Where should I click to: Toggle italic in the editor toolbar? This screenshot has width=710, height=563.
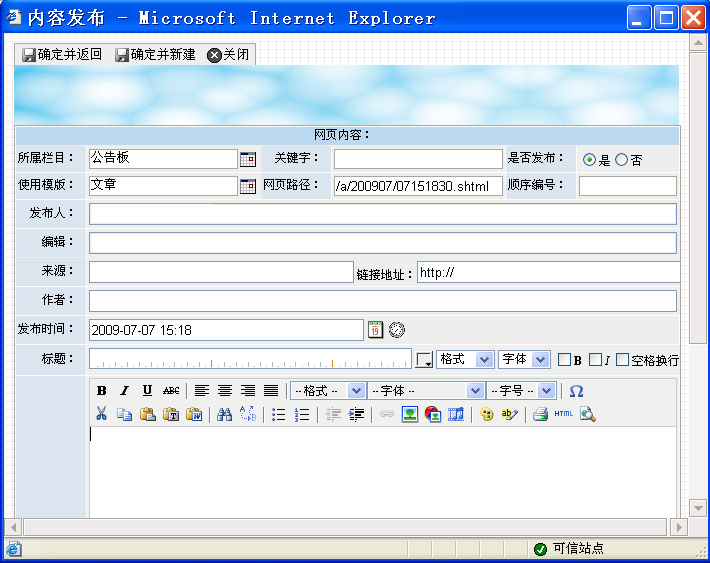[125, 390]
